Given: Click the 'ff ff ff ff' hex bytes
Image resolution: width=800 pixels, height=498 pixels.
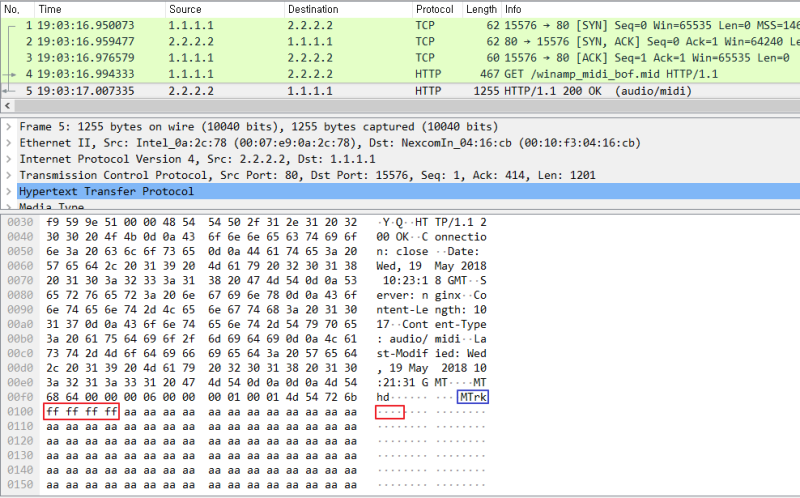Looking at the screenshot, I should click(82, 412).
